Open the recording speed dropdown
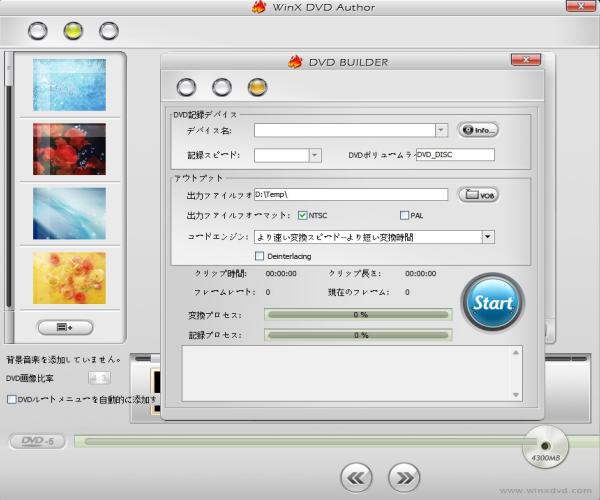Viewport: 600px width, 500px height. (x=315, y=155)
